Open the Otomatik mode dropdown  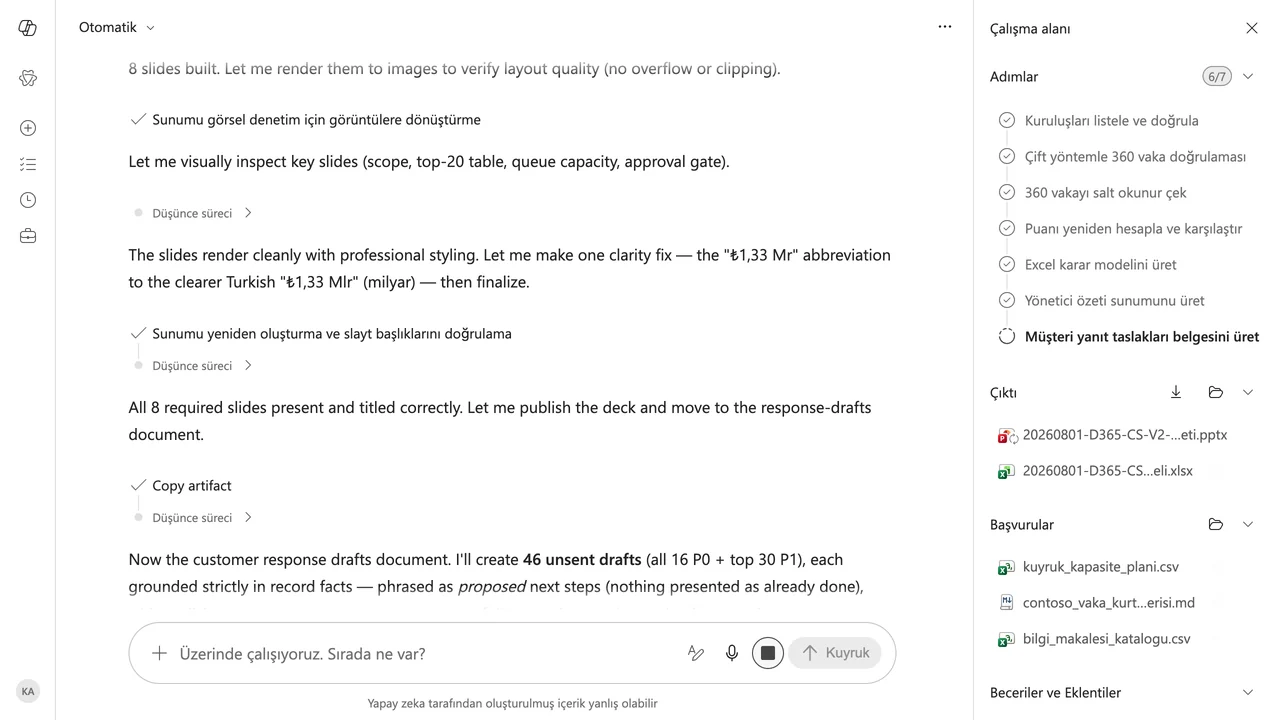(117, 27)
